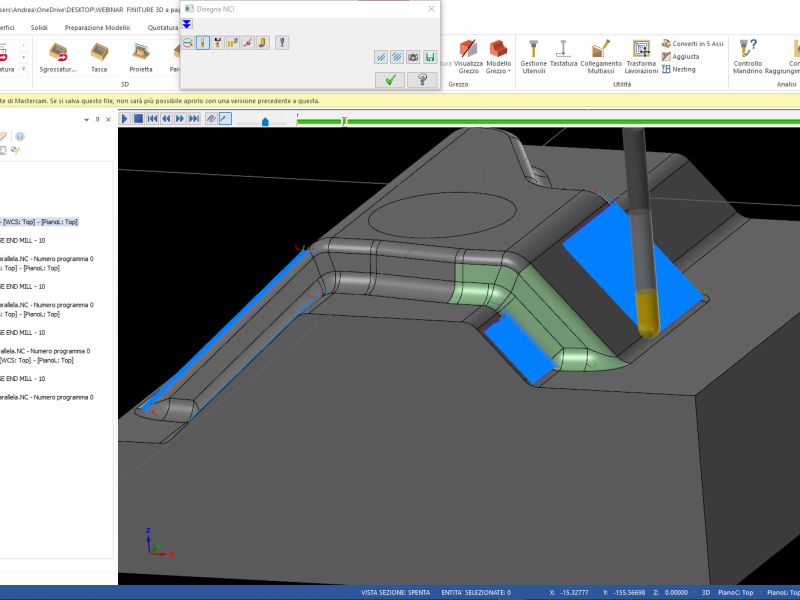This screenshot has width=800, height=600.
Task: Switch to the Quotatura ribbon tab
Action: pos(163,28)
